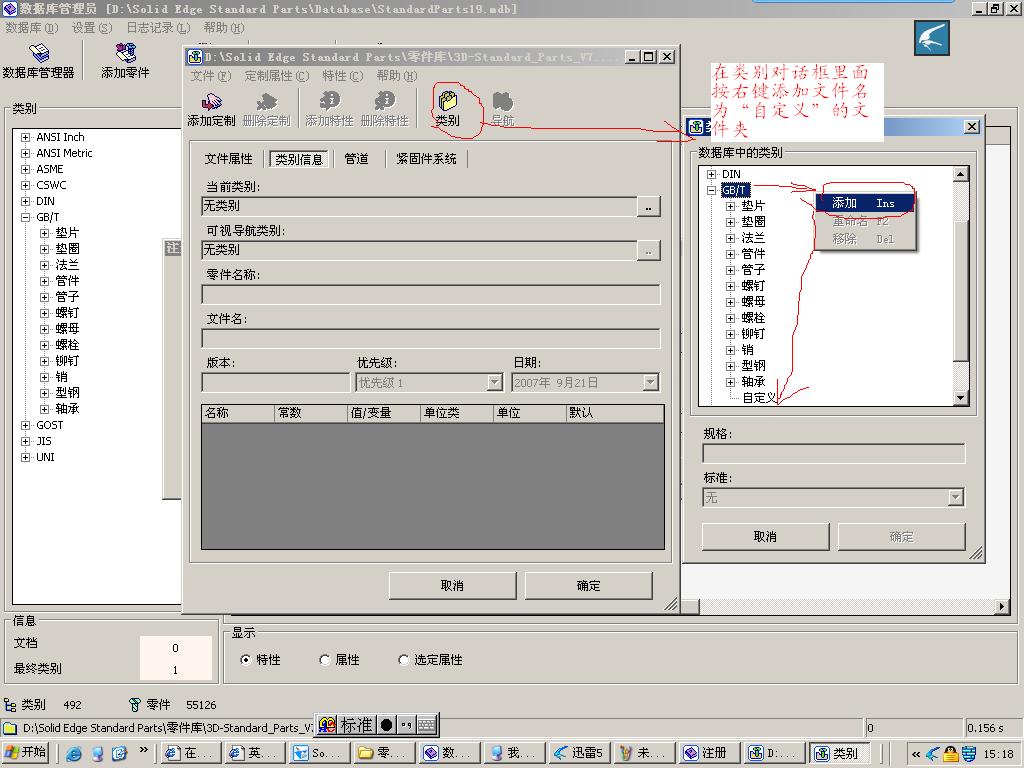Open 数据库(D) menu
The width and height of the screenshot is (1024, 768).
click(32, 27)
